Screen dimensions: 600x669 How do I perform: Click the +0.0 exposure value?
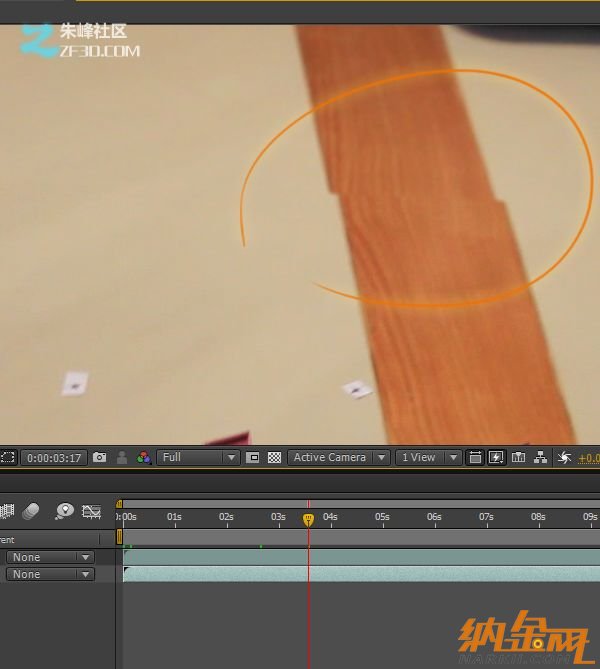(588, 458)
